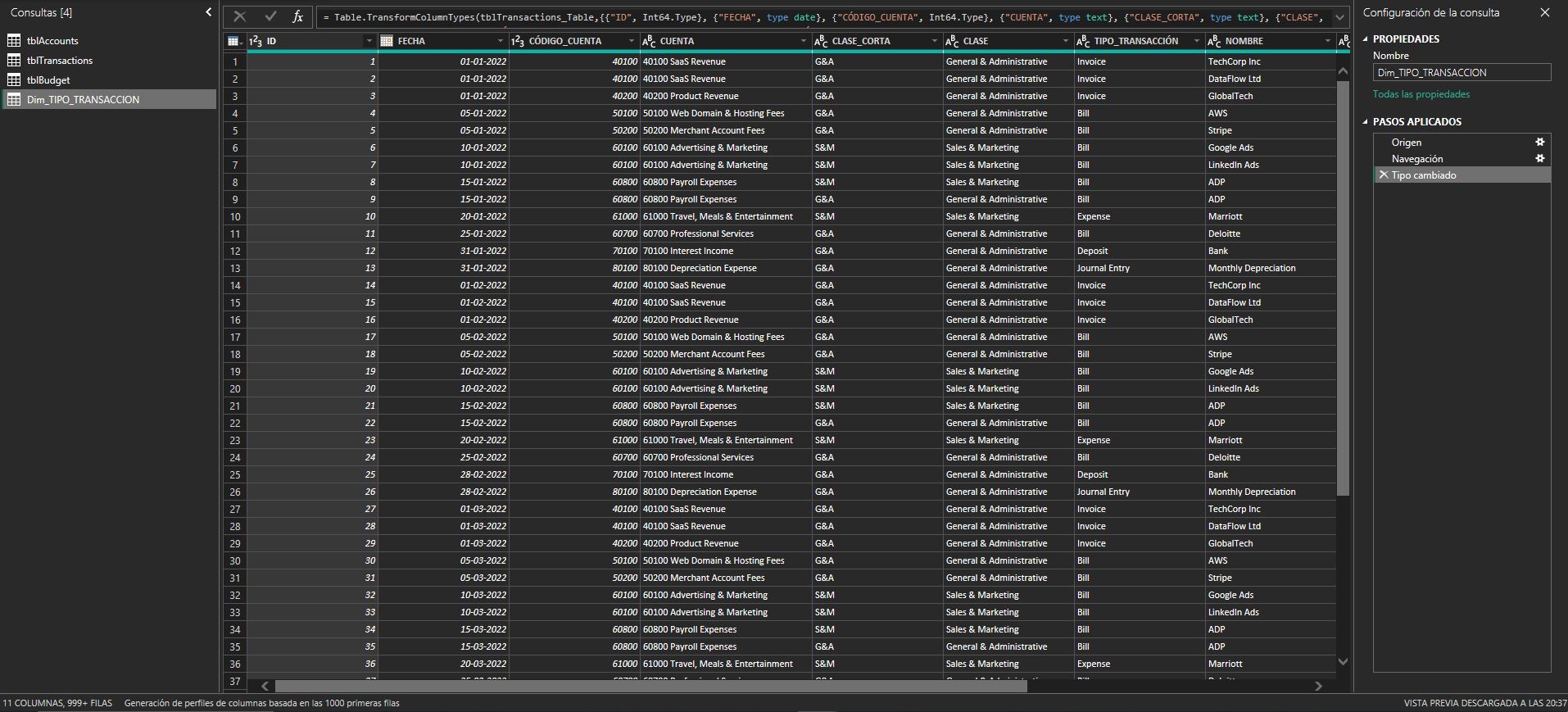Select tblBudget query
Screen dimensions: 1568x712
48,79
